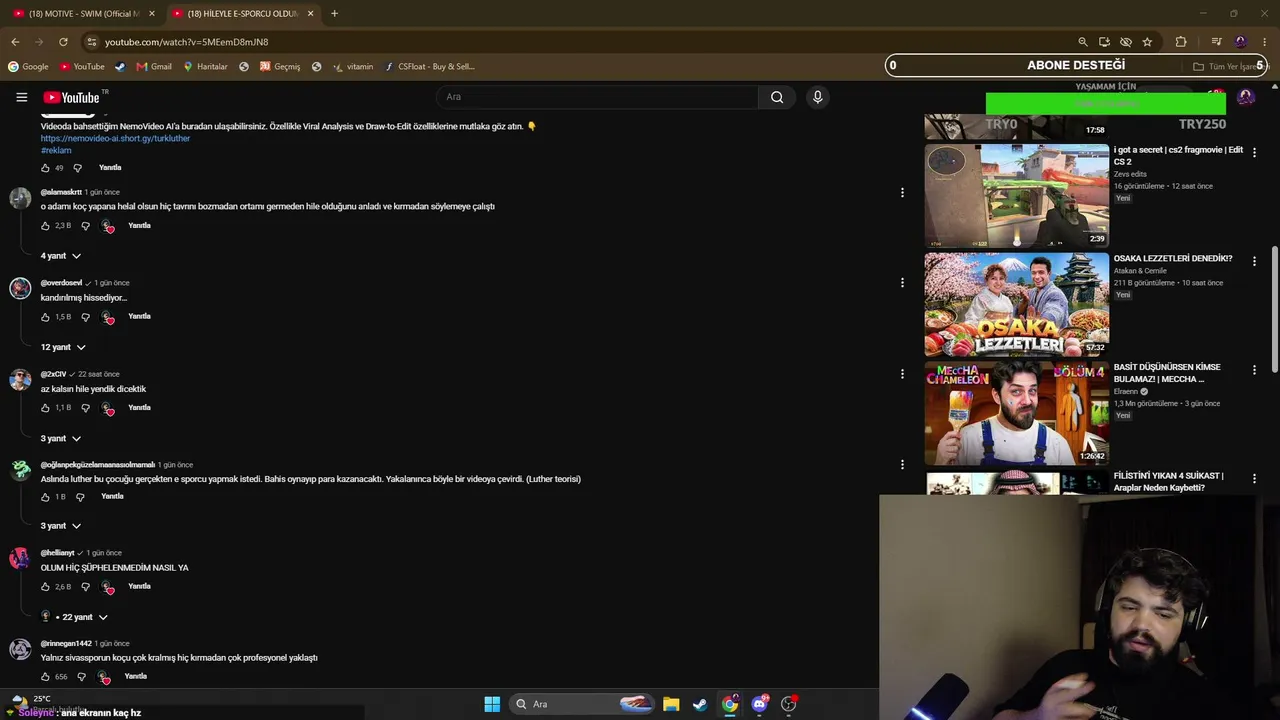
Task: Click the Windows taskbar search box
Action: 583,704
